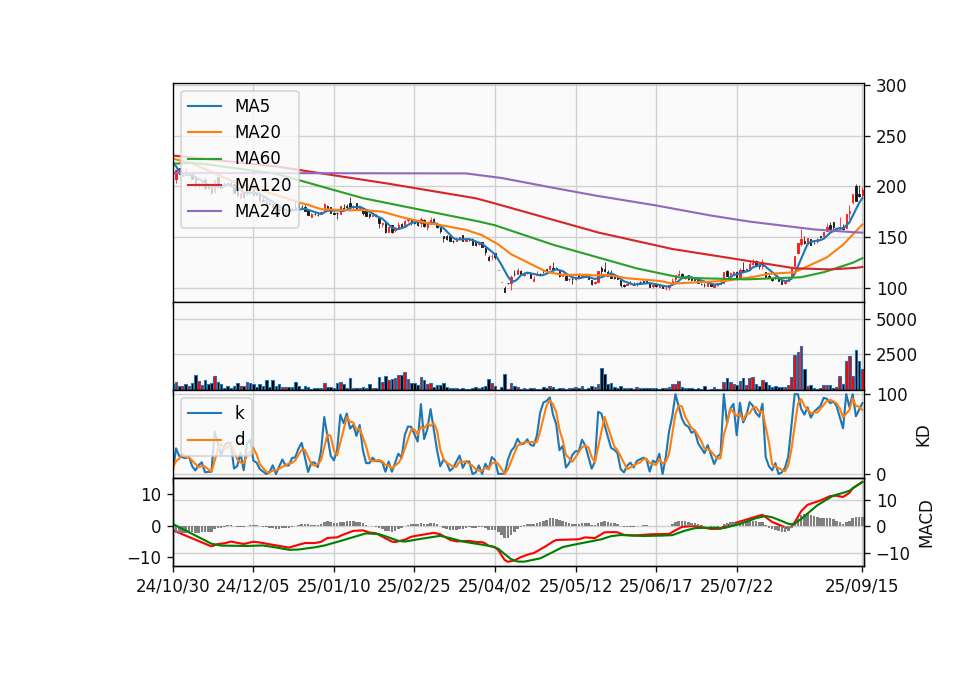
Task: Click the 25/01/10 date label
Action: (x=334, y=586)
